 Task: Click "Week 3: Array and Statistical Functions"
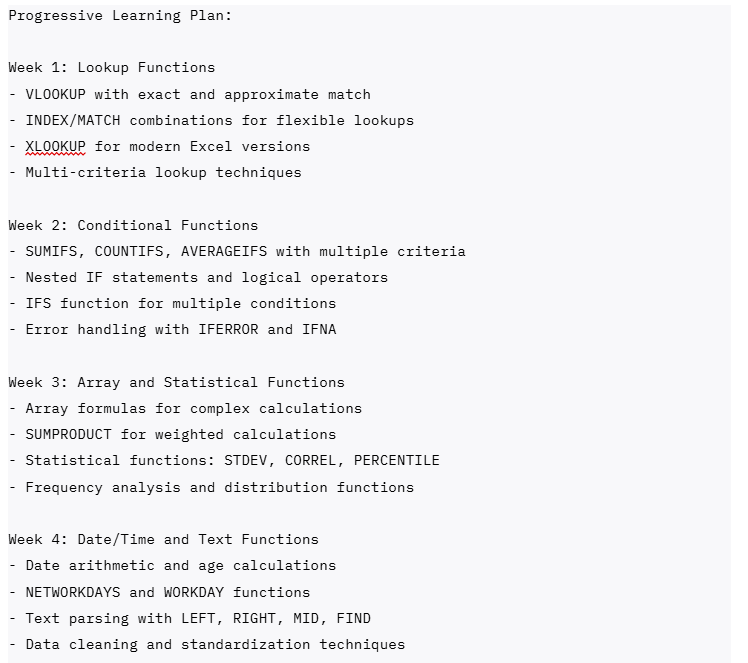176,382
